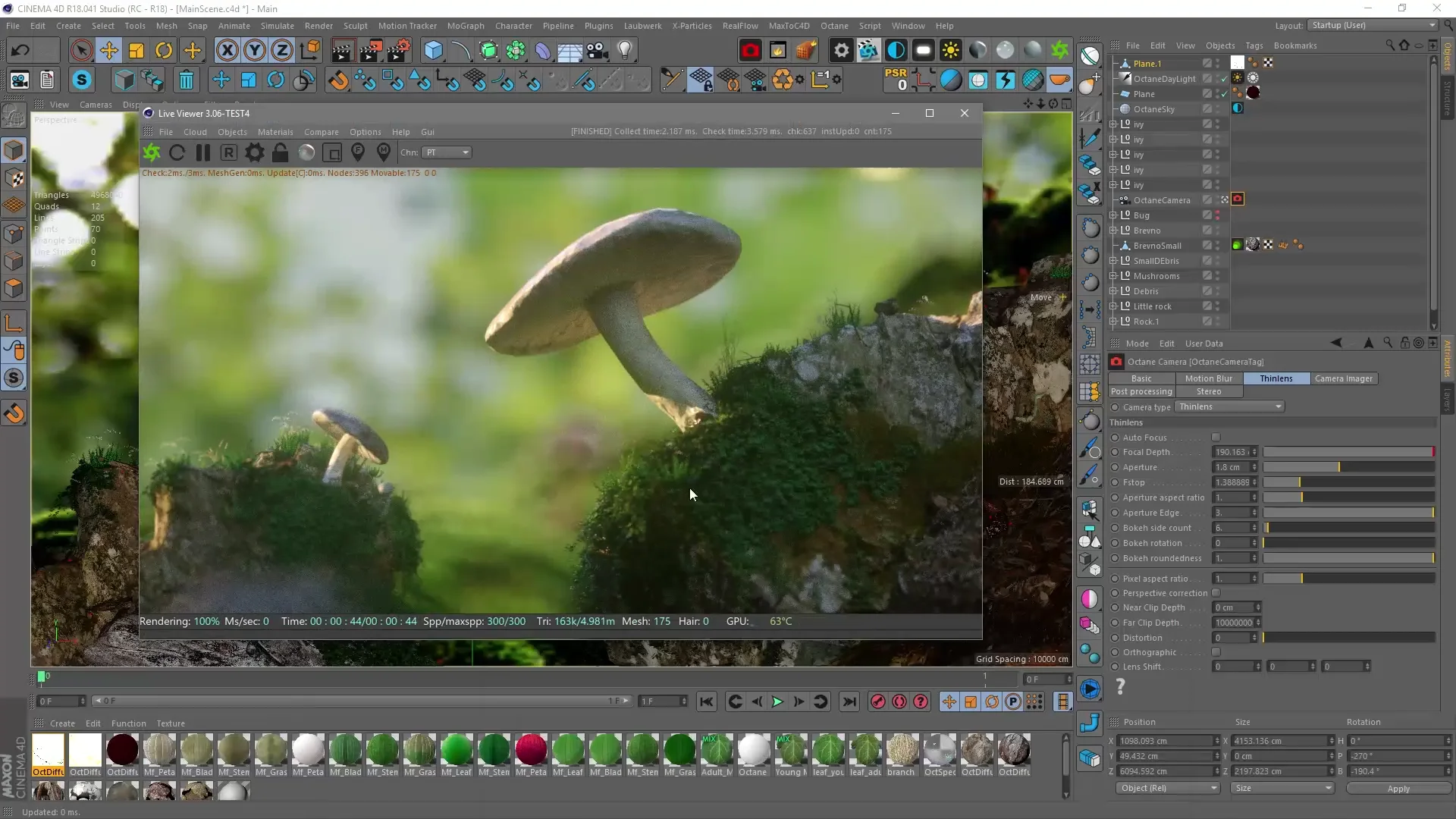This screenshot has height=819, width=1456.
Task: Toggle the pause render button
Action: pyautogui.click(x=203, y=152)
